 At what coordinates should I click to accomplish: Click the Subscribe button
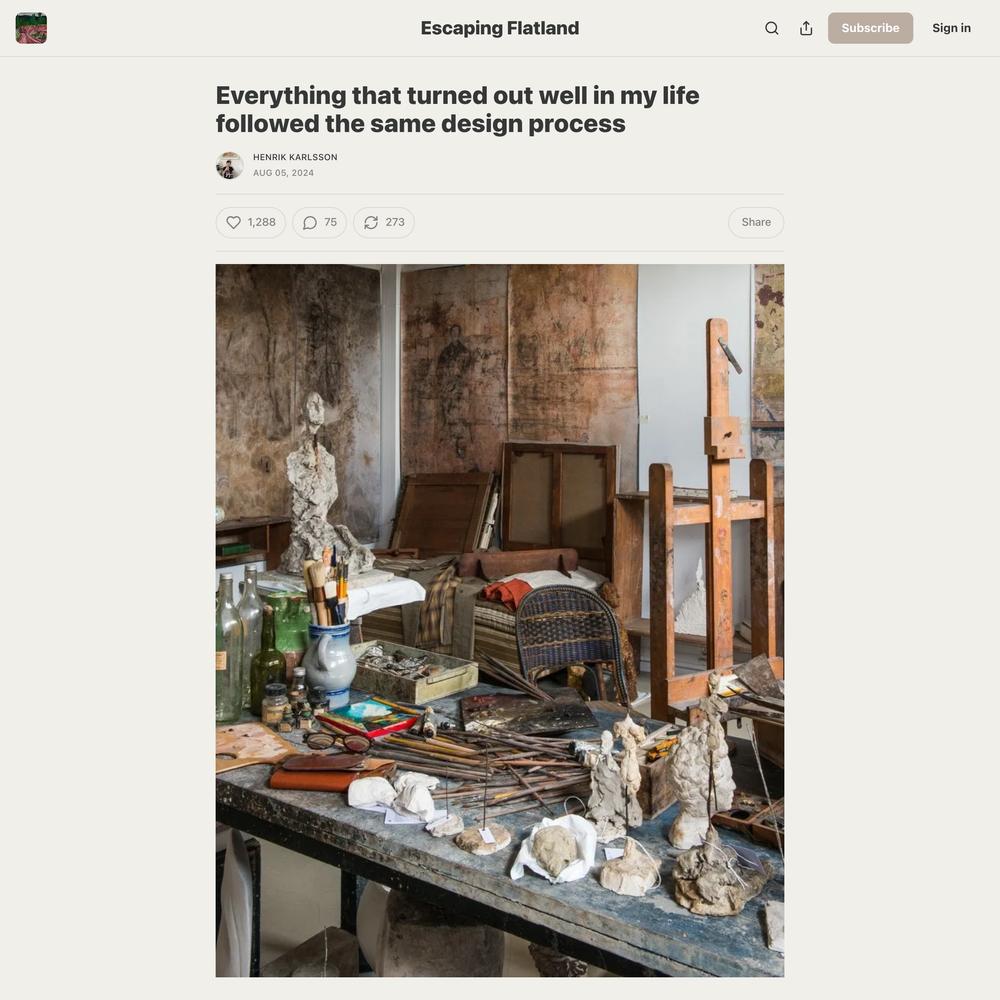(x=870, y=28)
